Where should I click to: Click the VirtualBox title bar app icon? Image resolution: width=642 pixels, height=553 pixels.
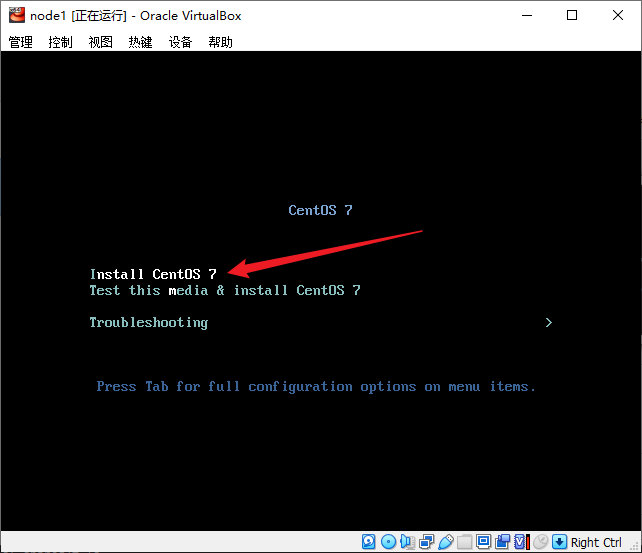click(17, 15)
